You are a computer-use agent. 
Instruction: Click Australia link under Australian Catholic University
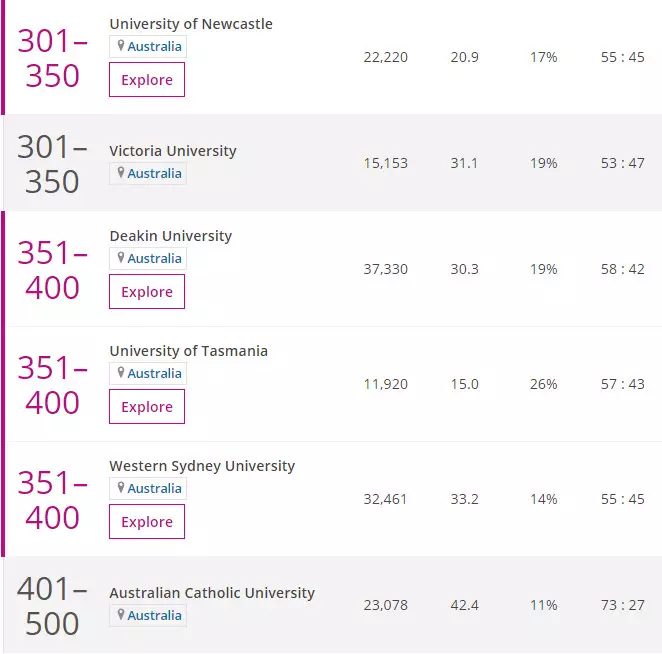(x=154, y=615)
